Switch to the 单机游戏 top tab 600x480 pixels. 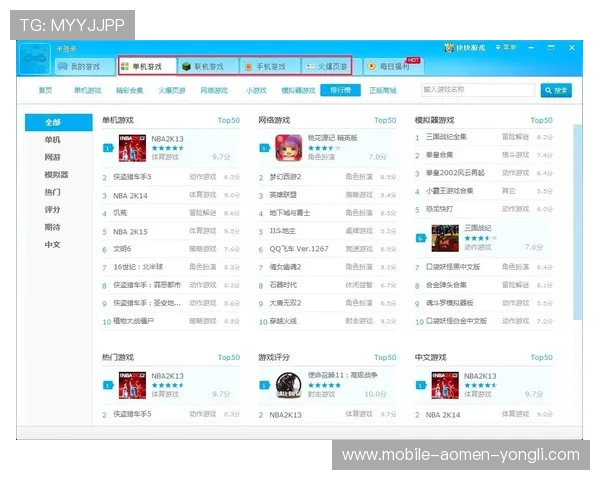[x=147, y=67]
